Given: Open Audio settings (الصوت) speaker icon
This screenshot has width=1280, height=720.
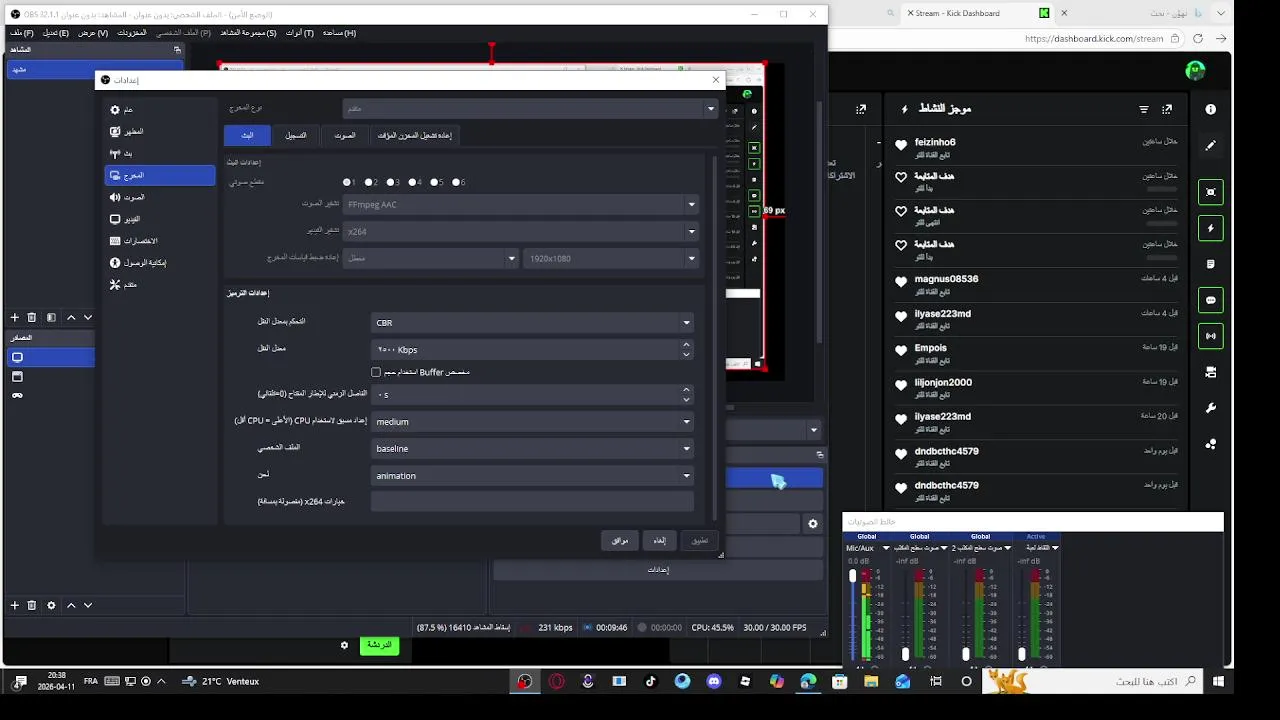Looking at the screenshot, I should click(115, 197).
